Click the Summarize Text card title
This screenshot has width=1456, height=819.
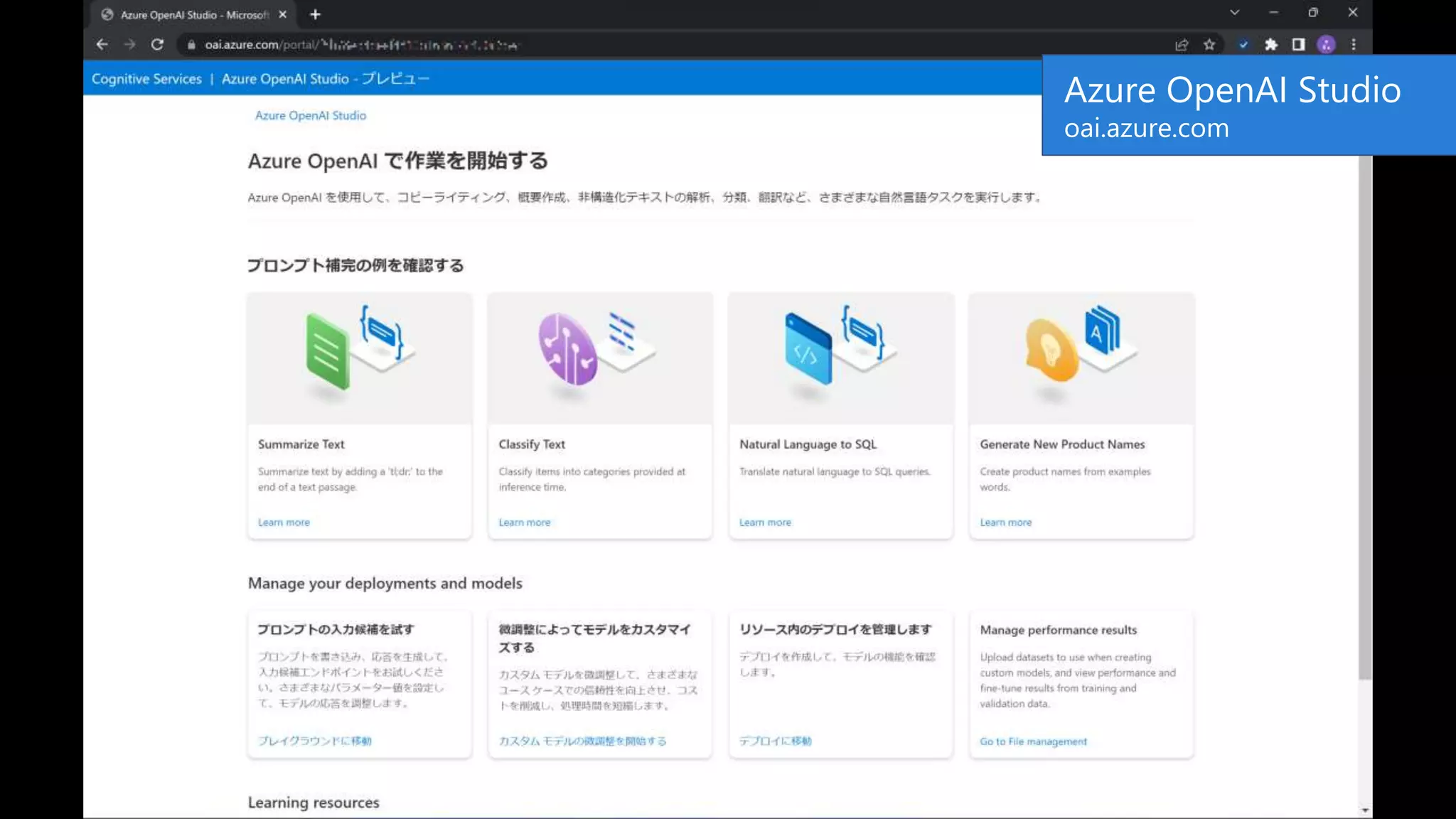301,444
